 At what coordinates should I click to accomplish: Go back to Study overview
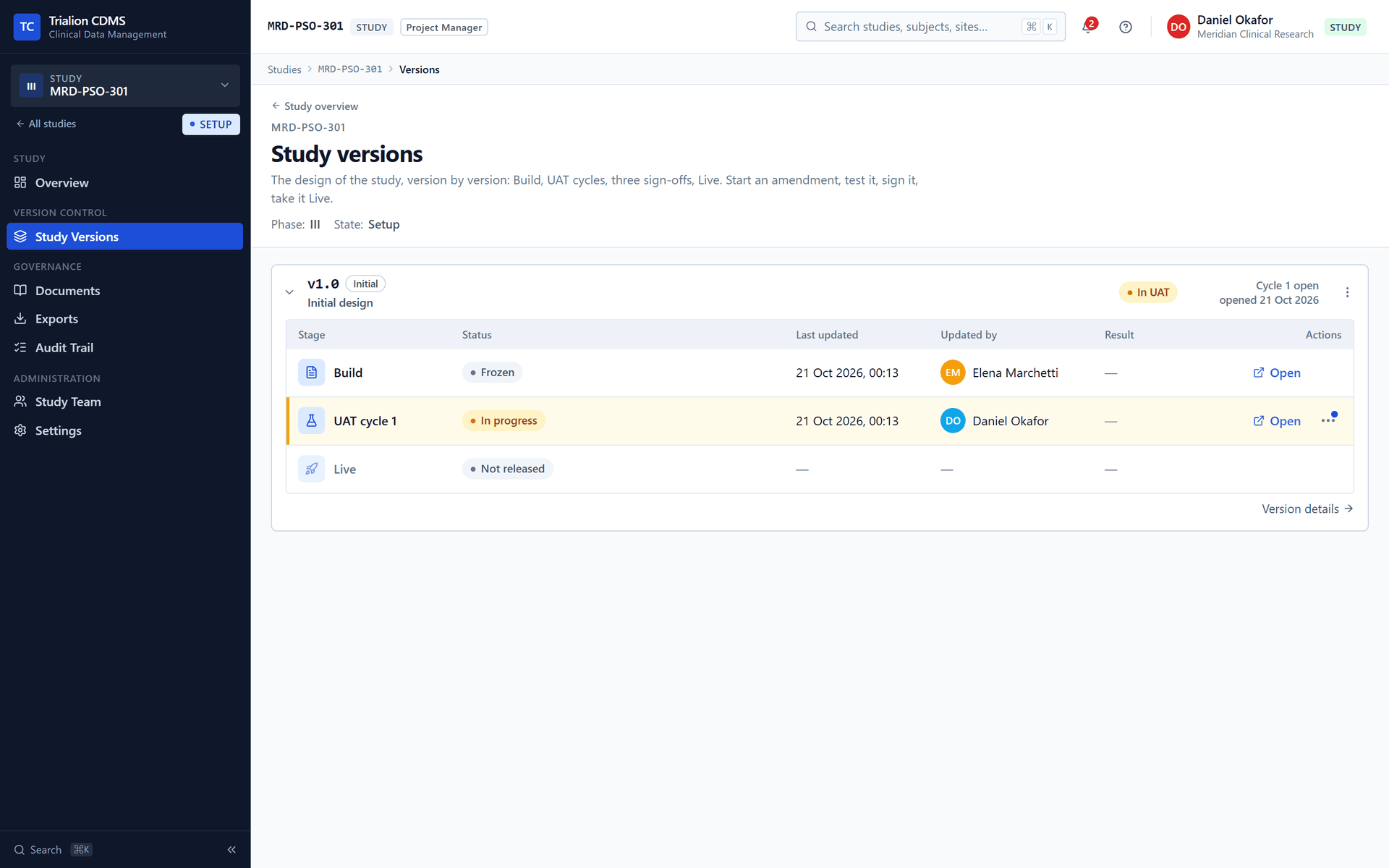315,106
